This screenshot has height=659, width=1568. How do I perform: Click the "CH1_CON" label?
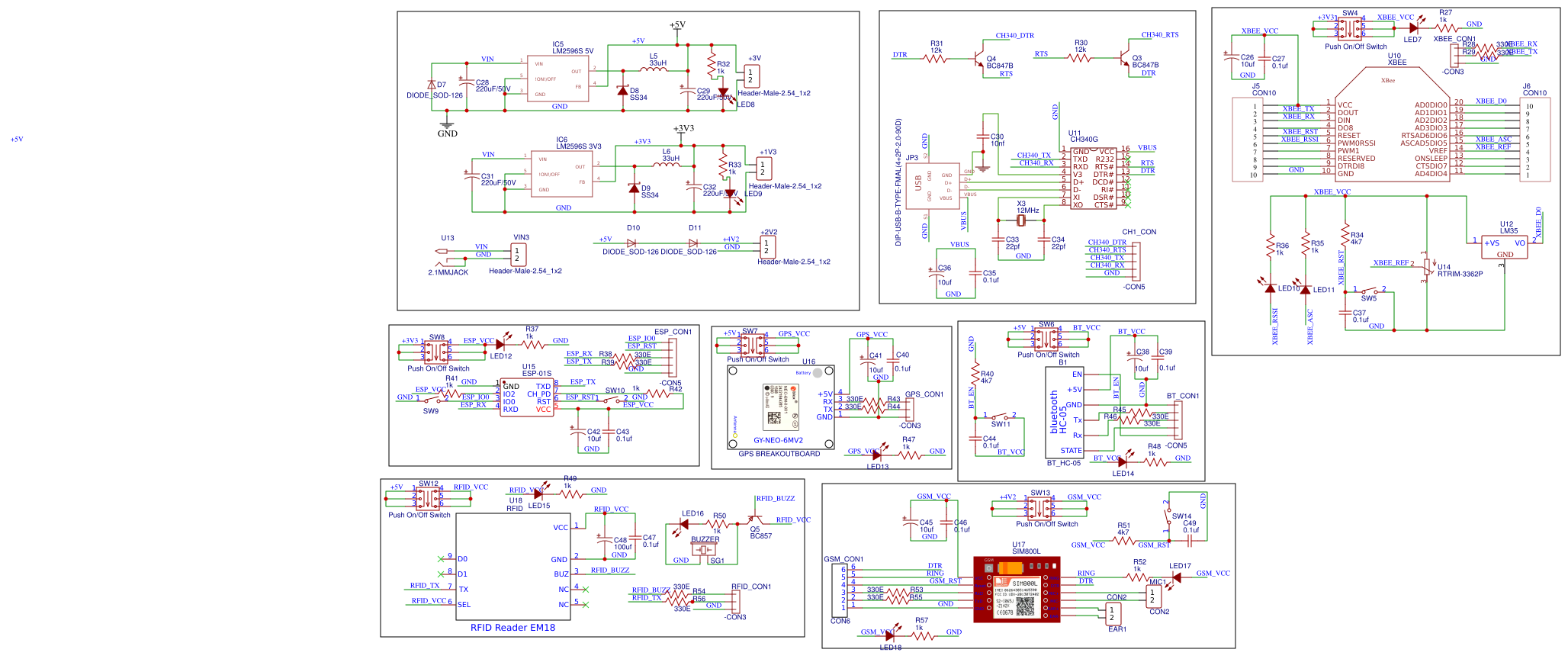coord(1139,232)
